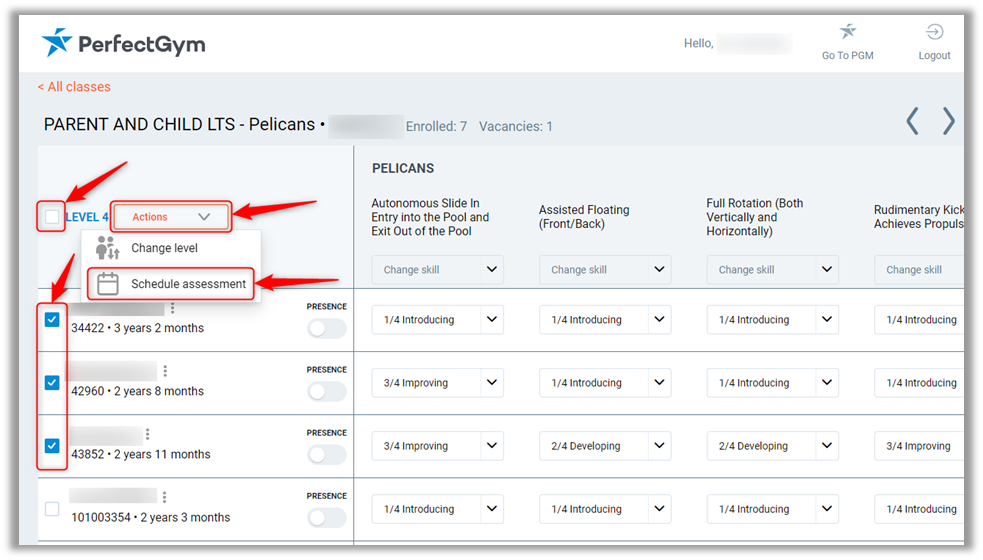Viewport: 983px width, 560px height.
Task: Select Change level from Actions menu
Action: (x=164, y=248)
